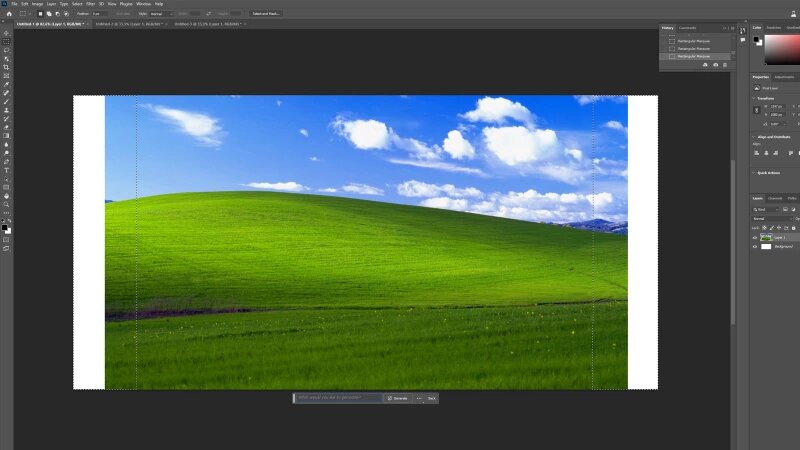
Task: Choose Intersect with selection mode icon
Action: point(66,14)
